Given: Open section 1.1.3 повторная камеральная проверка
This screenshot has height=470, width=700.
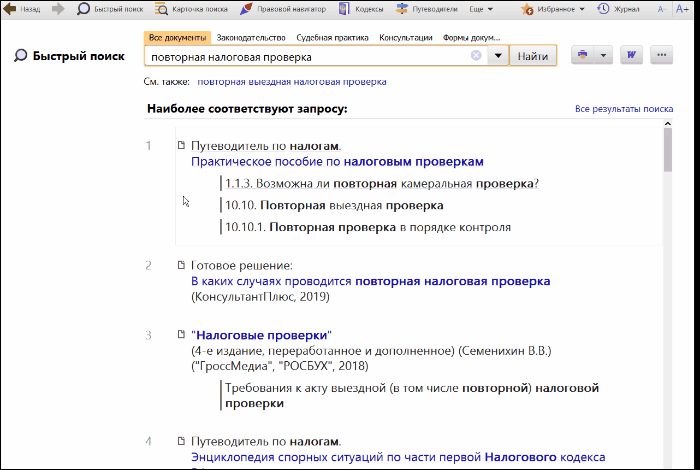Looking at the screenshot, I should [x=382, y=183].
